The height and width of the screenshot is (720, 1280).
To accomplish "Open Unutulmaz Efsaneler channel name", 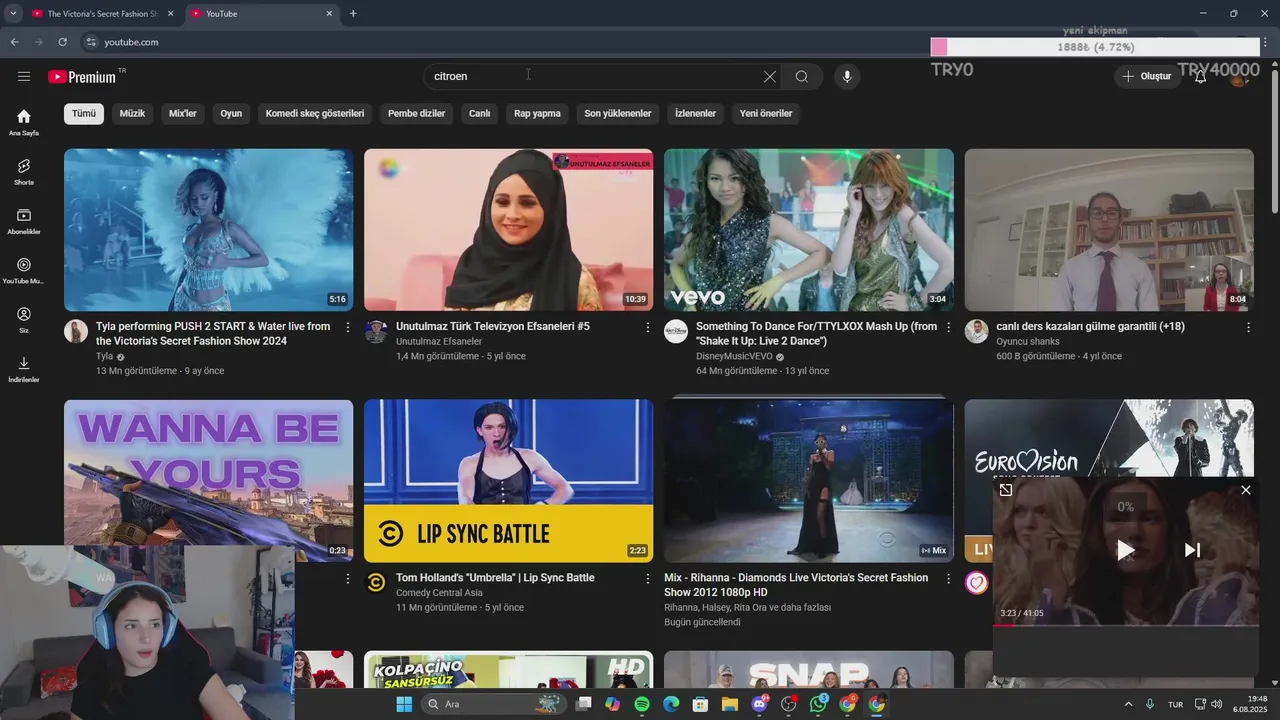I will [x=439, y=341].
